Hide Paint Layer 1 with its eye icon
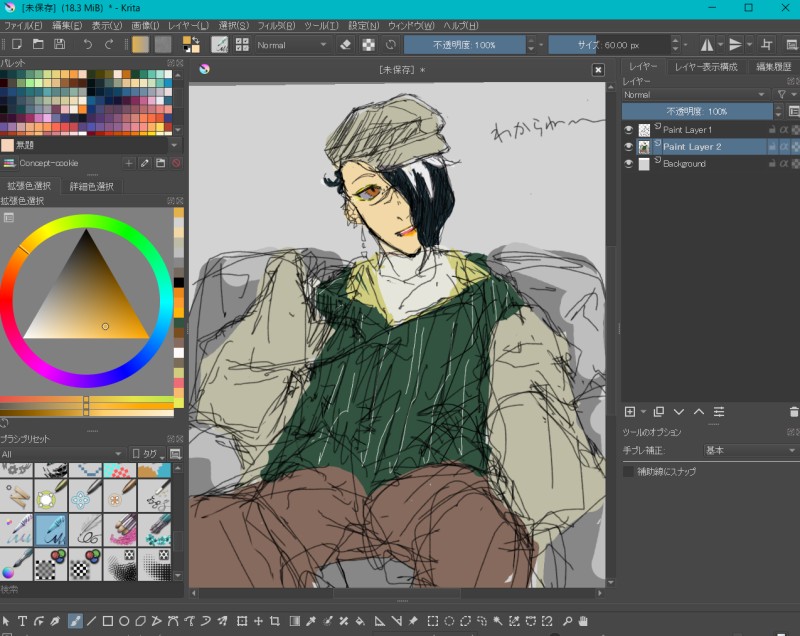The height and width of the screenshot is (636, 800). [x=629, y=130]
